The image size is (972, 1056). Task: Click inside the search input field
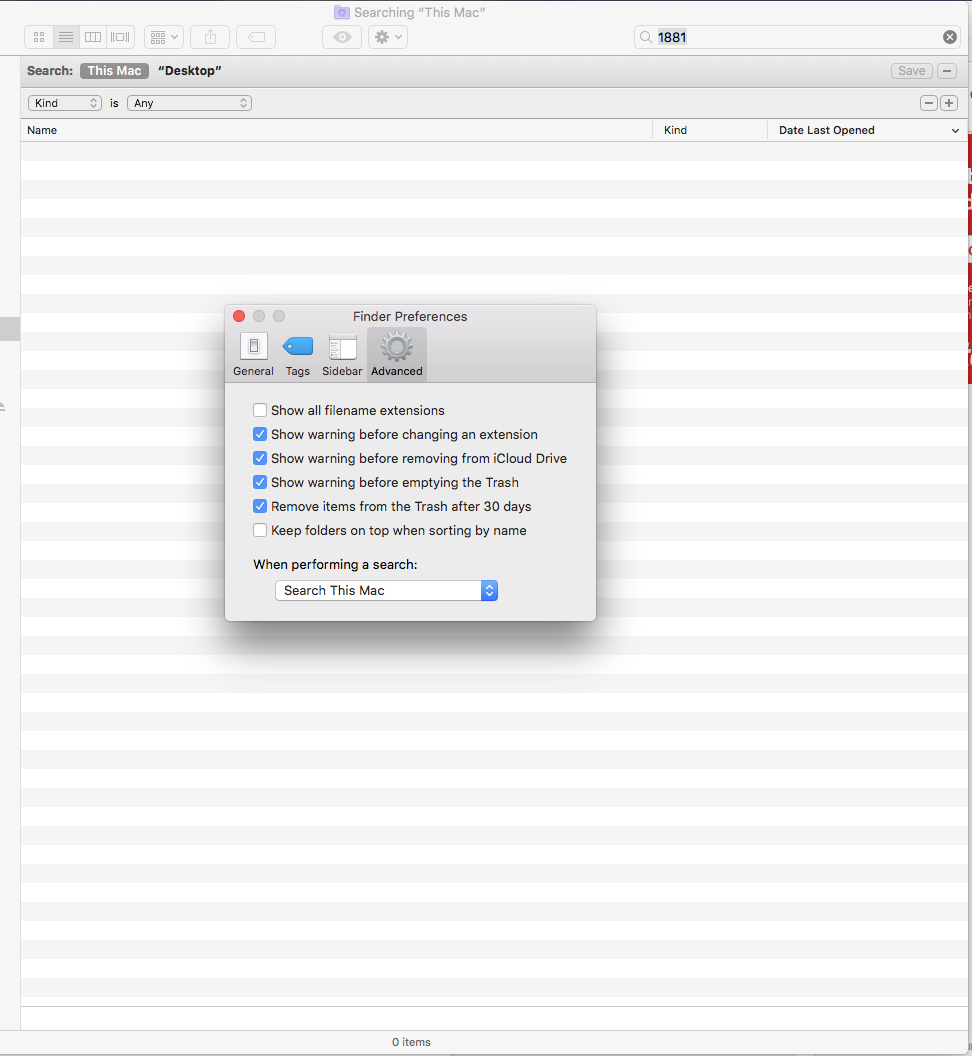pyautogui.click(x=790, y=37)
